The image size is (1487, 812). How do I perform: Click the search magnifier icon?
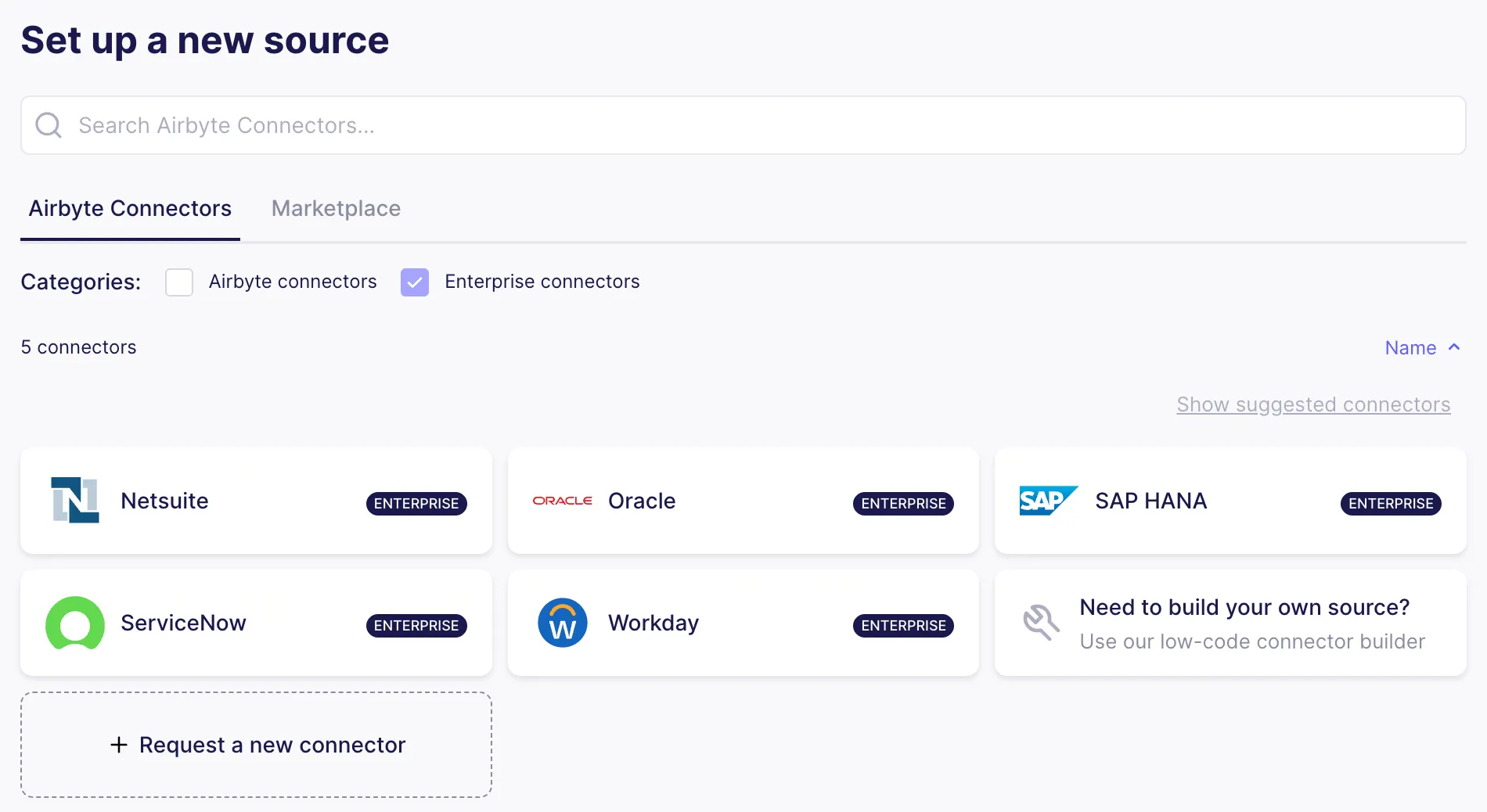coord(49,125)
